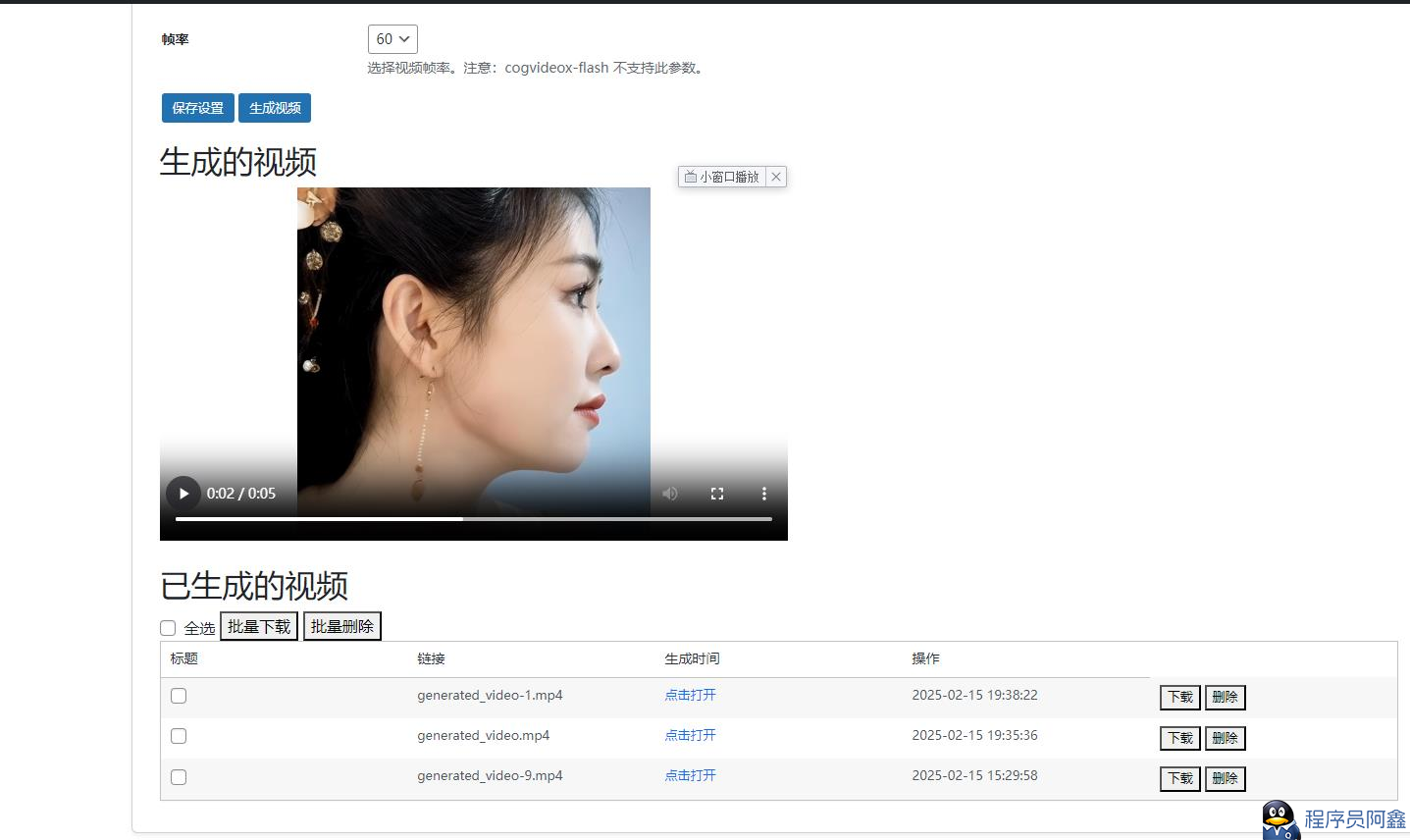Download generated_video-9.mp4 via 下载 button

1180,779
